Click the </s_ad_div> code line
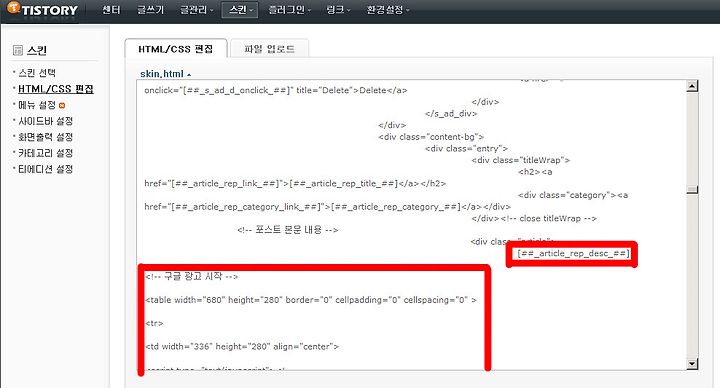The width and height of the screenshot is (720, 388). (x=451, y=113)
